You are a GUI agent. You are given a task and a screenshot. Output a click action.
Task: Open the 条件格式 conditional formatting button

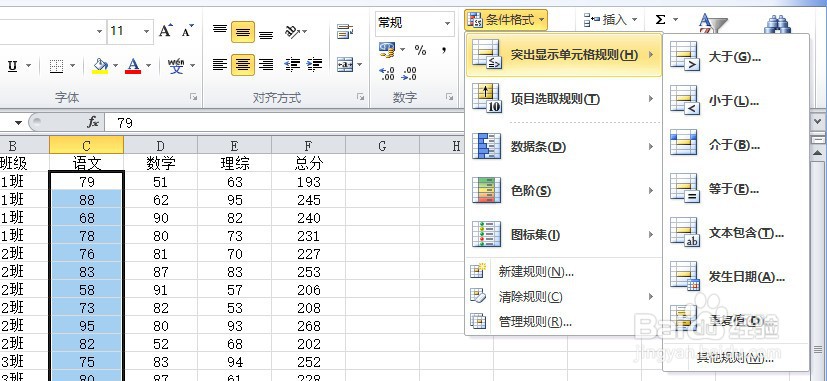pyautogui.click(x=506, y=20)
